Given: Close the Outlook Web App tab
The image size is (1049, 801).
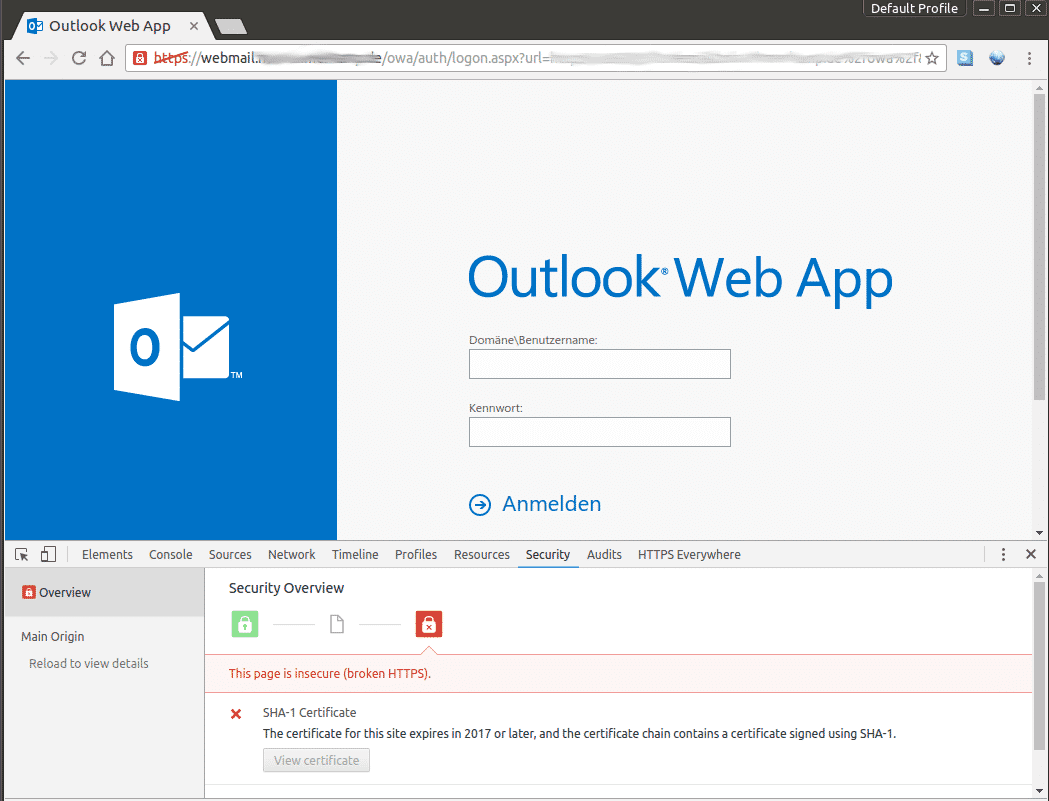Looking at the screenshot, I should [193, 26].
